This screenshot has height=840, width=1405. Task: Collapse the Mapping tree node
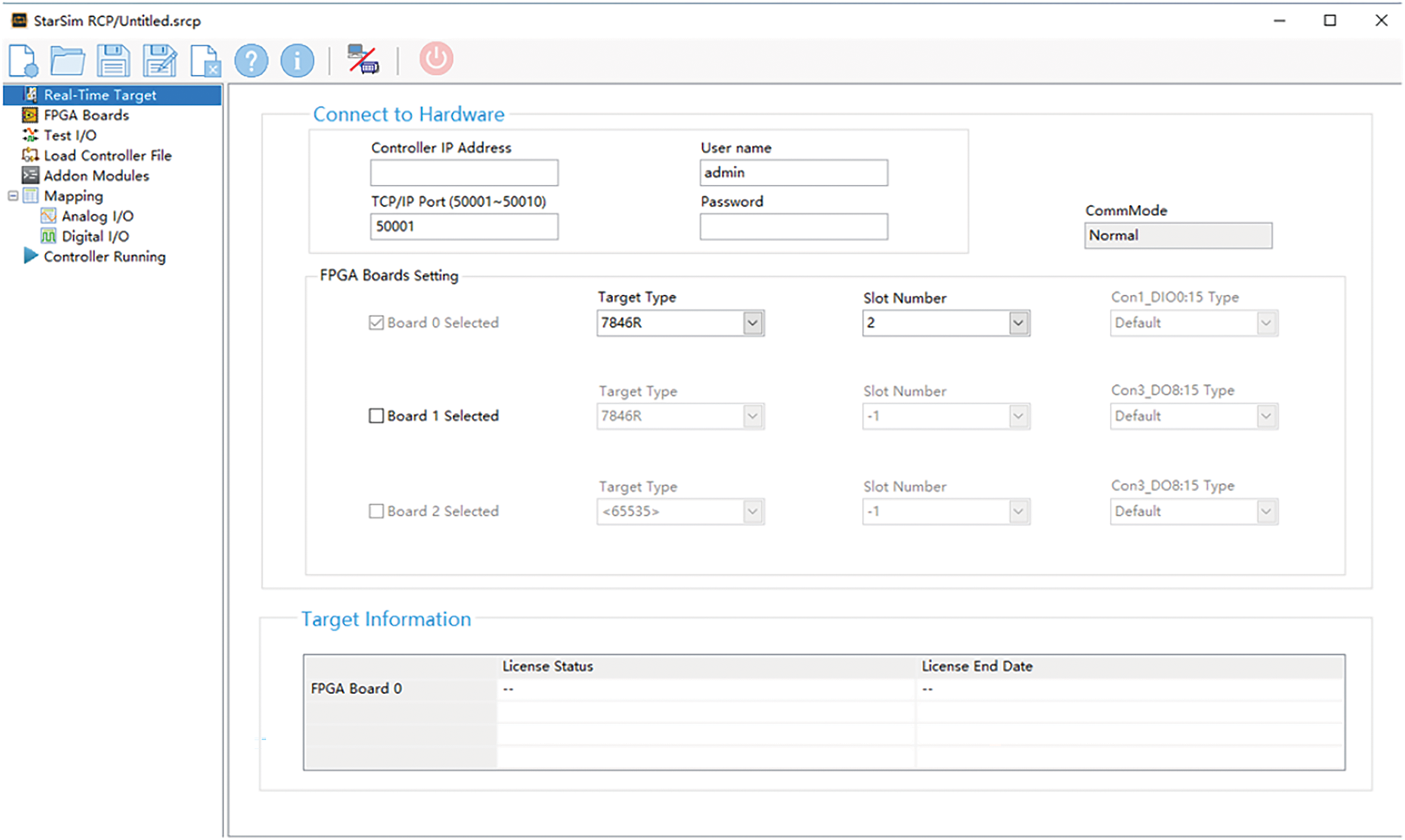click(13, 196)
